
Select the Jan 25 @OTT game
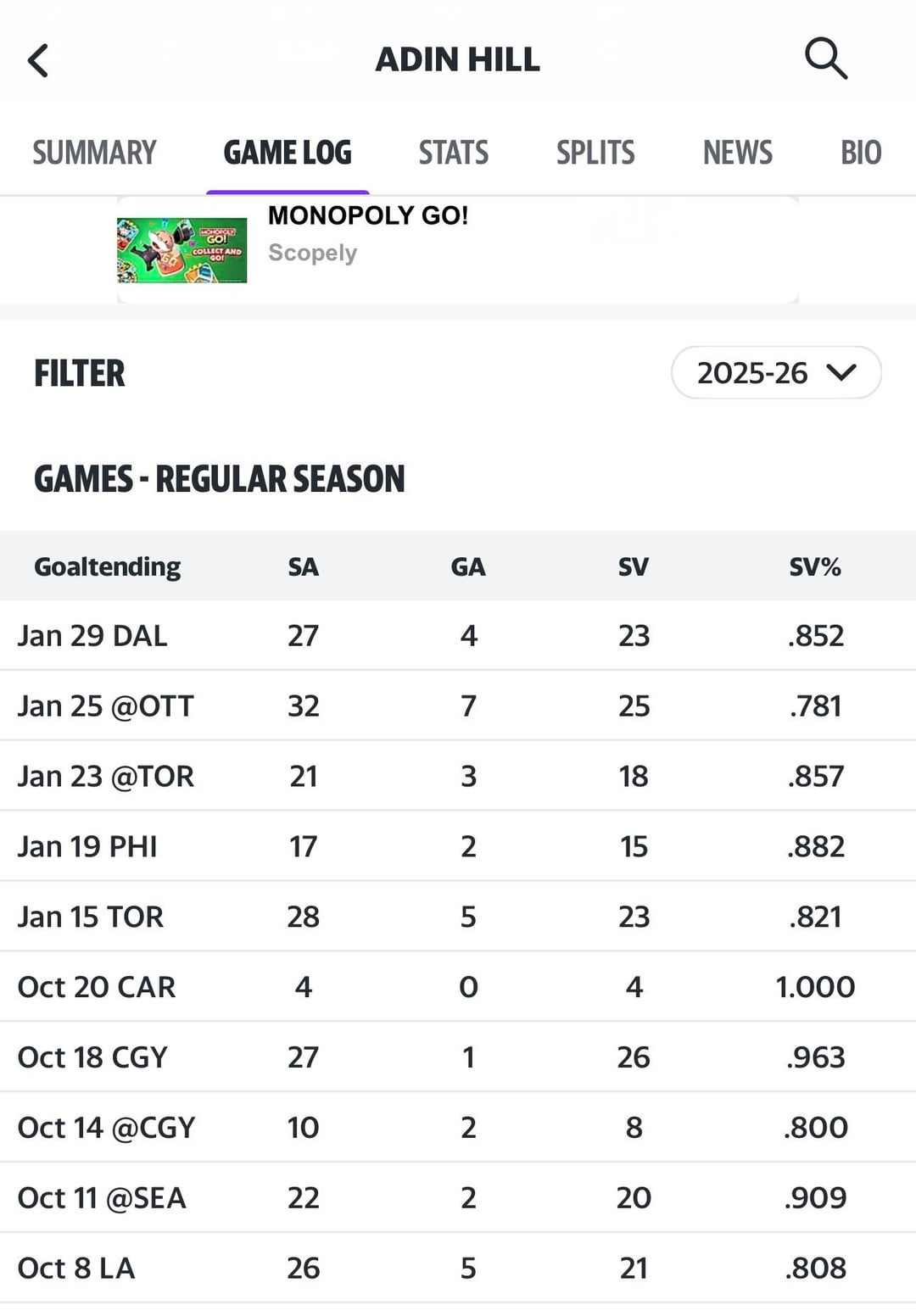[106, 706]
